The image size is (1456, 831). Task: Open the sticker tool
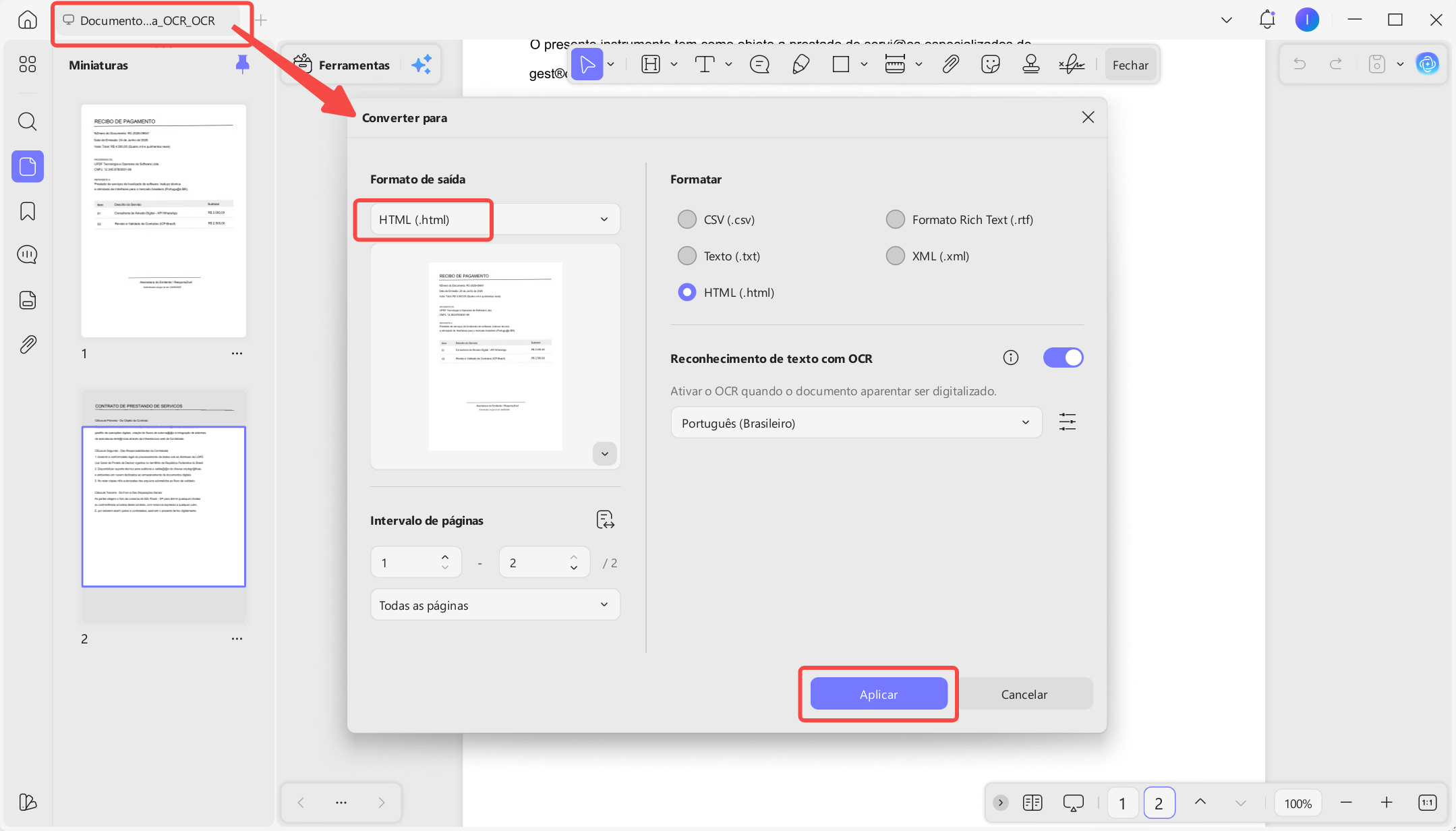point(991,65)
